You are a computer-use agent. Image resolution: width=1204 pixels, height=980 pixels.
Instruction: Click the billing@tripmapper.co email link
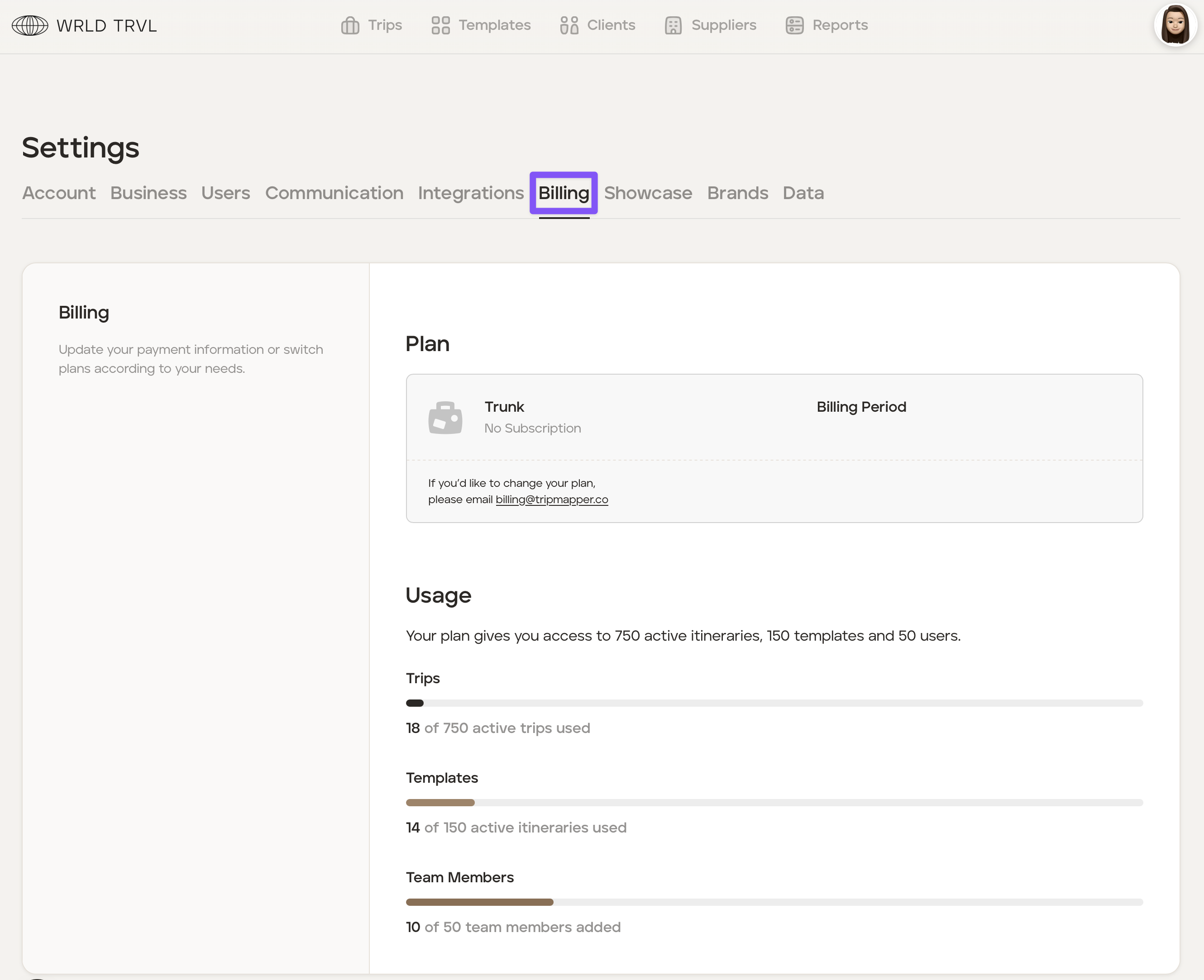pyautogui.click(x=552, y=500)
